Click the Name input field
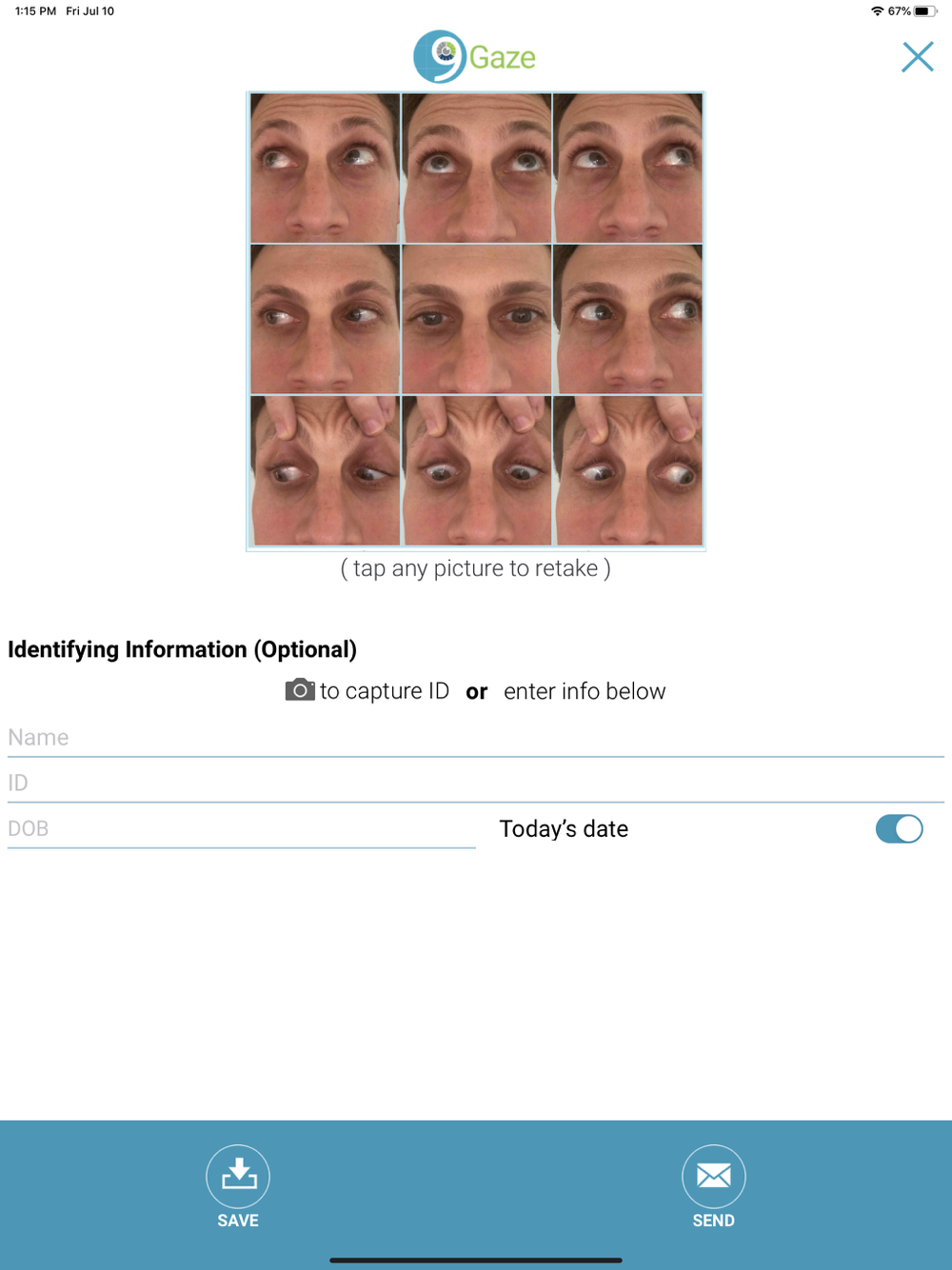The height and width of the screenshot is (1270, 952). coord(476,738)
